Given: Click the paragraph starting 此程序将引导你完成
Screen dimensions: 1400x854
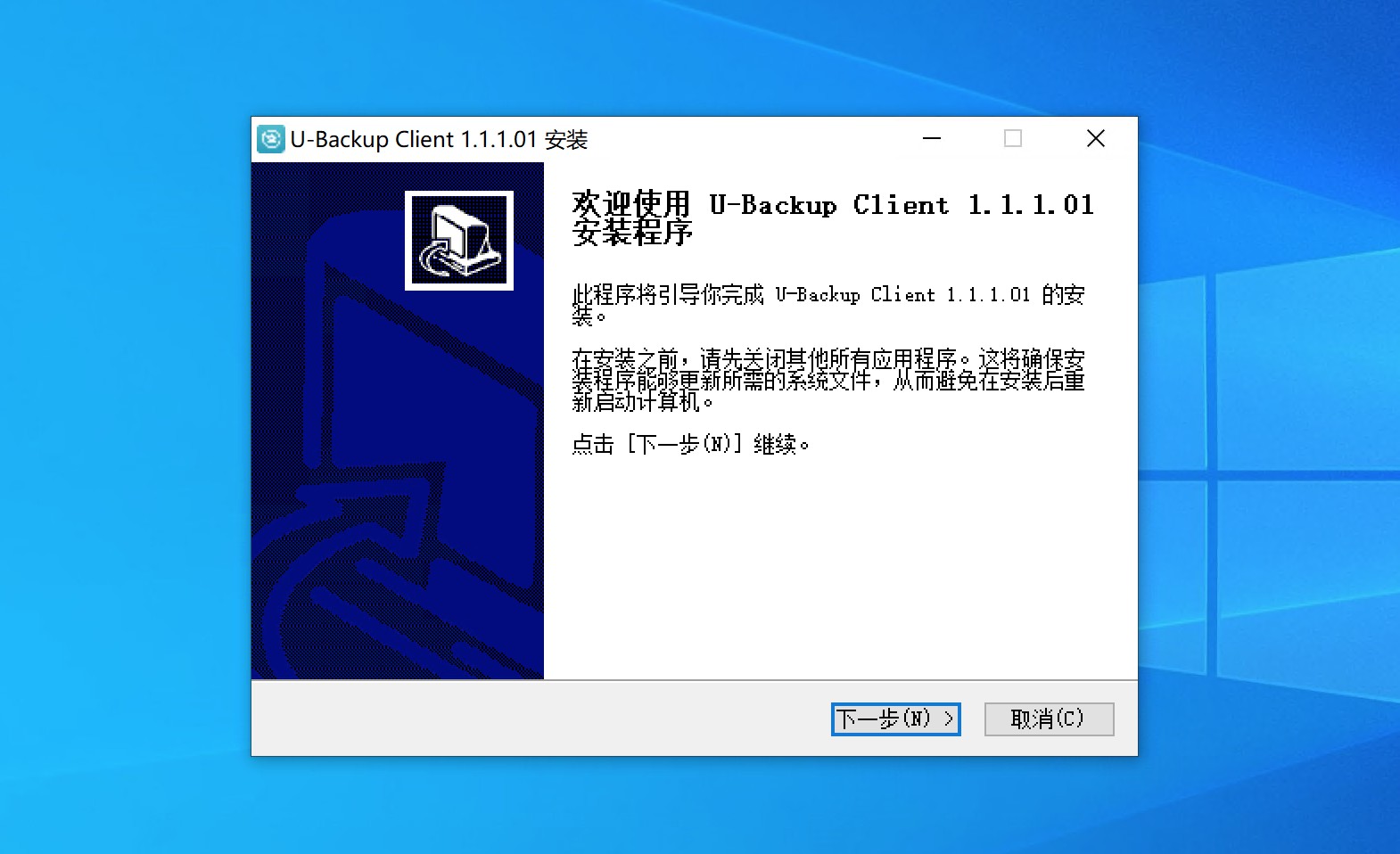Looking at the screenshot, I should (x=828, y=305).
